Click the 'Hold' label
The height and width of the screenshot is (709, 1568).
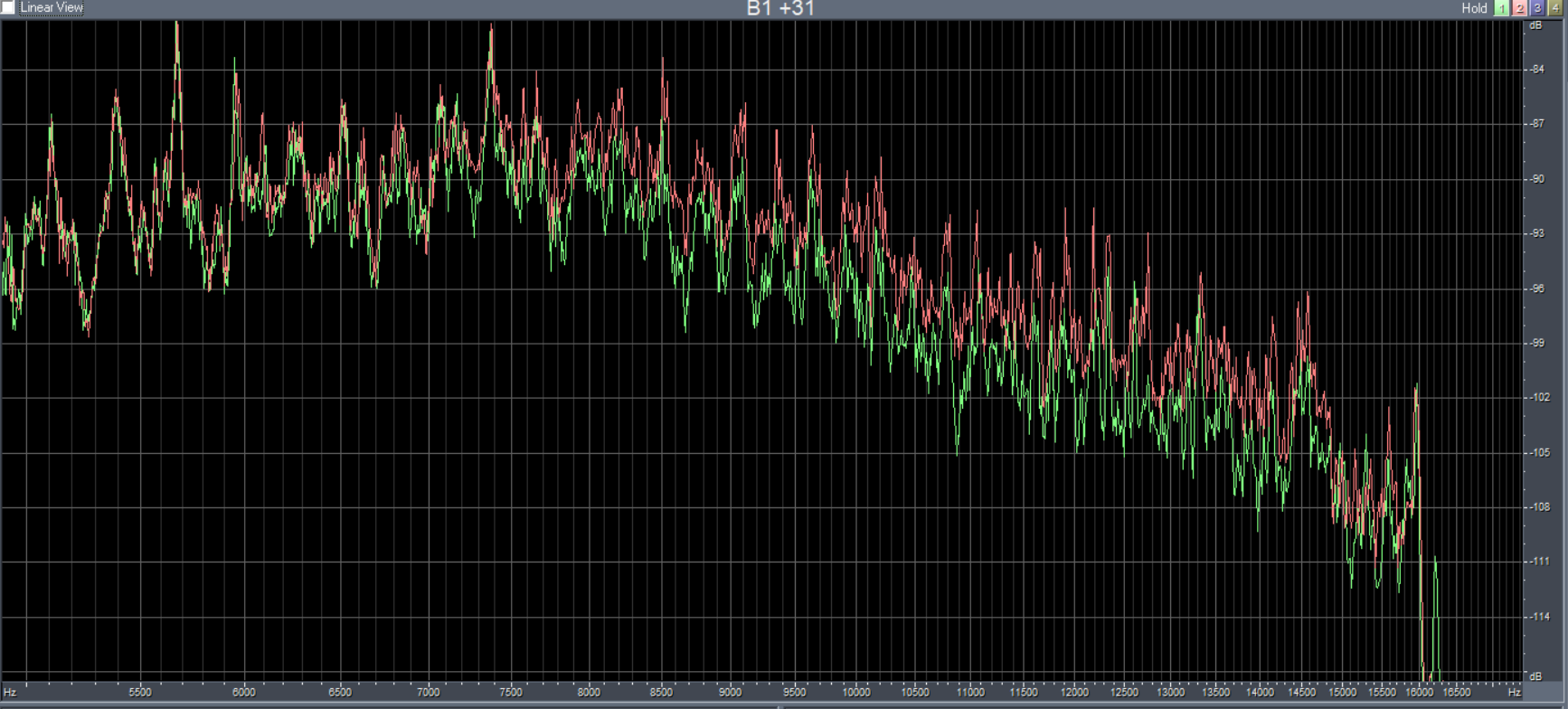(x=1474, y=8)
